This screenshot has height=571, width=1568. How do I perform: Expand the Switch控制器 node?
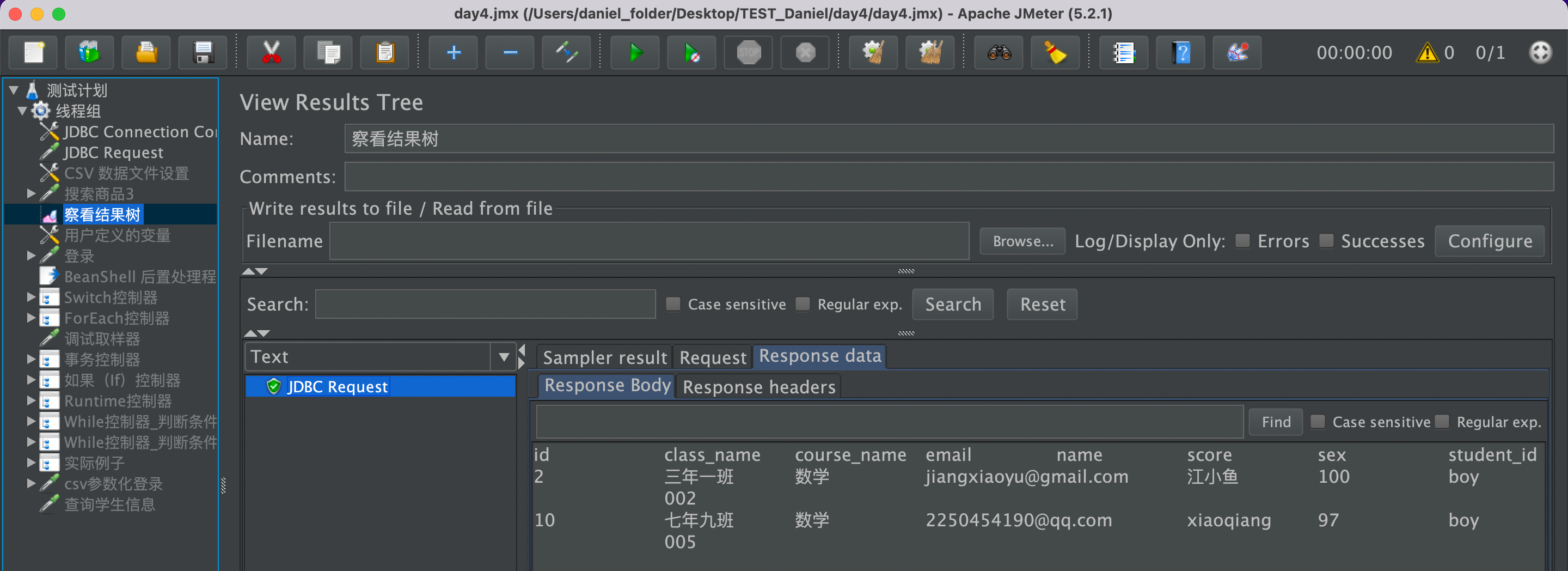pyautogui.click(x=31, y=297)
